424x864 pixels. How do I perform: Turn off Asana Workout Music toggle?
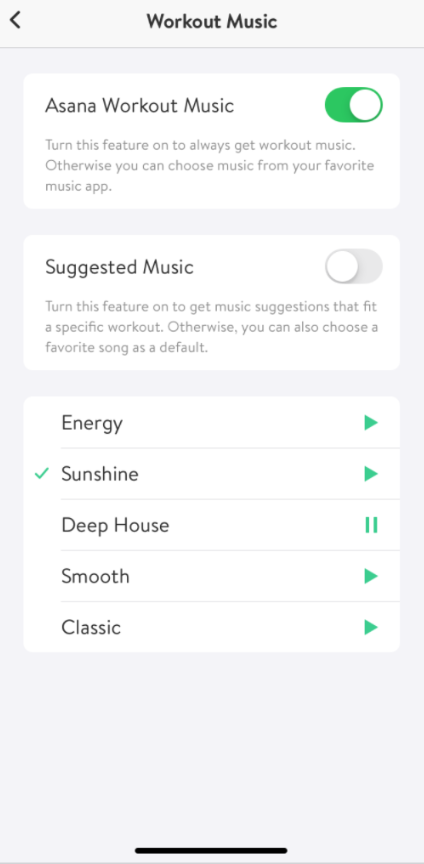coord(353,105)
